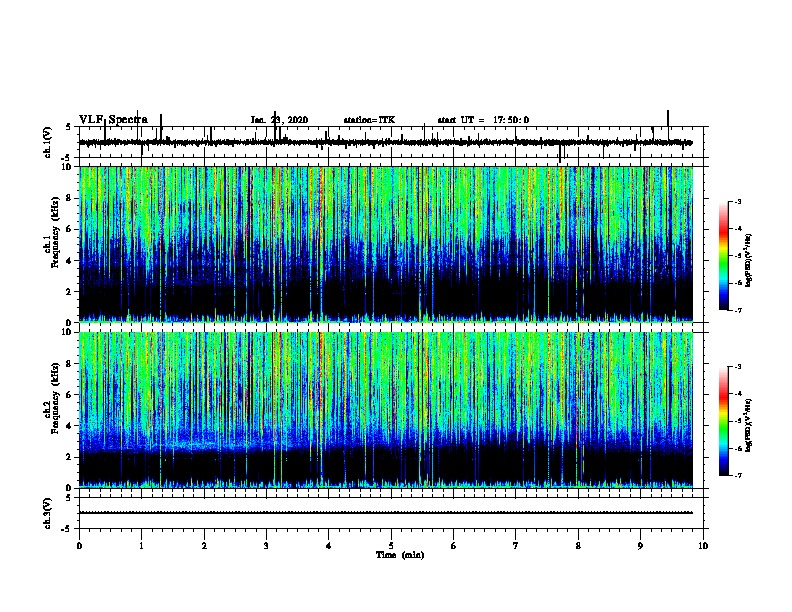Click the "-5" tick on ch.3(V) axis
The image size is (792, 612).
click(x=67, y=529)
